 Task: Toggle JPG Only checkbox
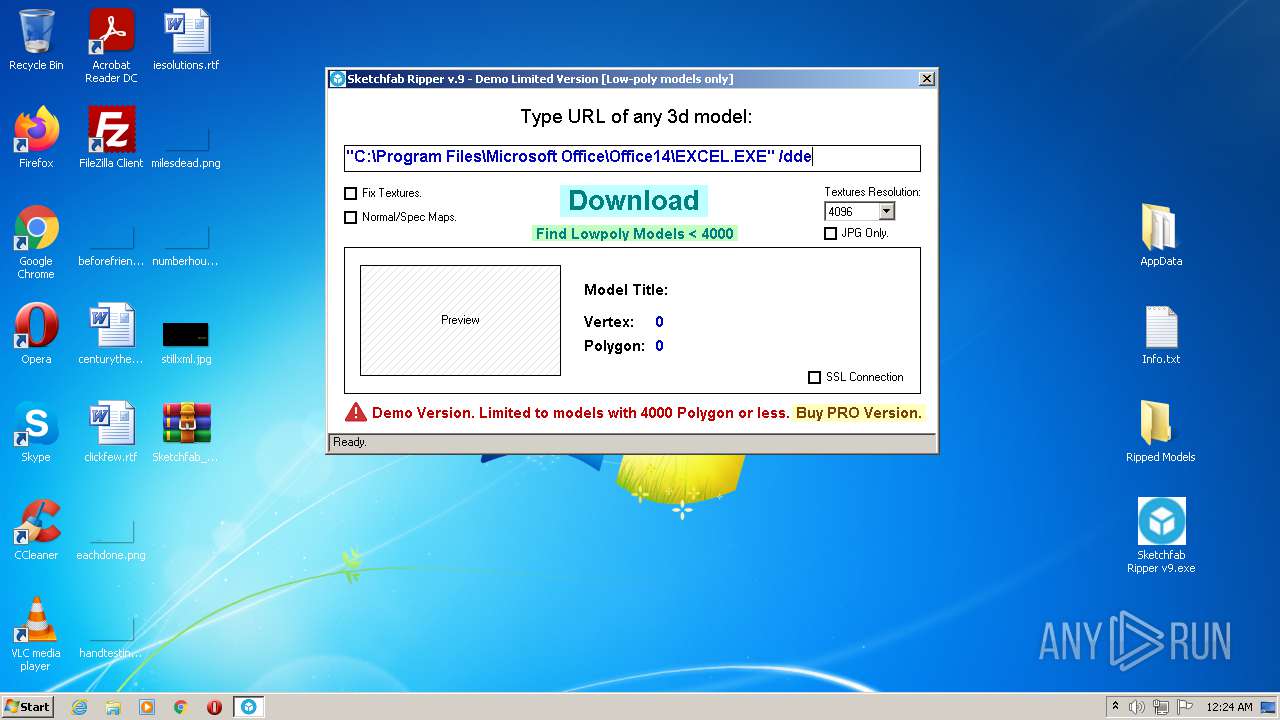tap(830, 233)
